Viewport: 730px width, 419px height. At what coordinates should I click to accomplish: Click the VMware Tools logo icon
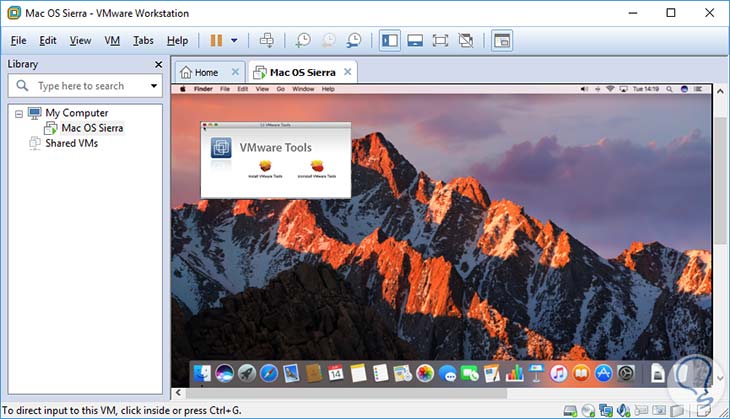click(x=221, y=148)
